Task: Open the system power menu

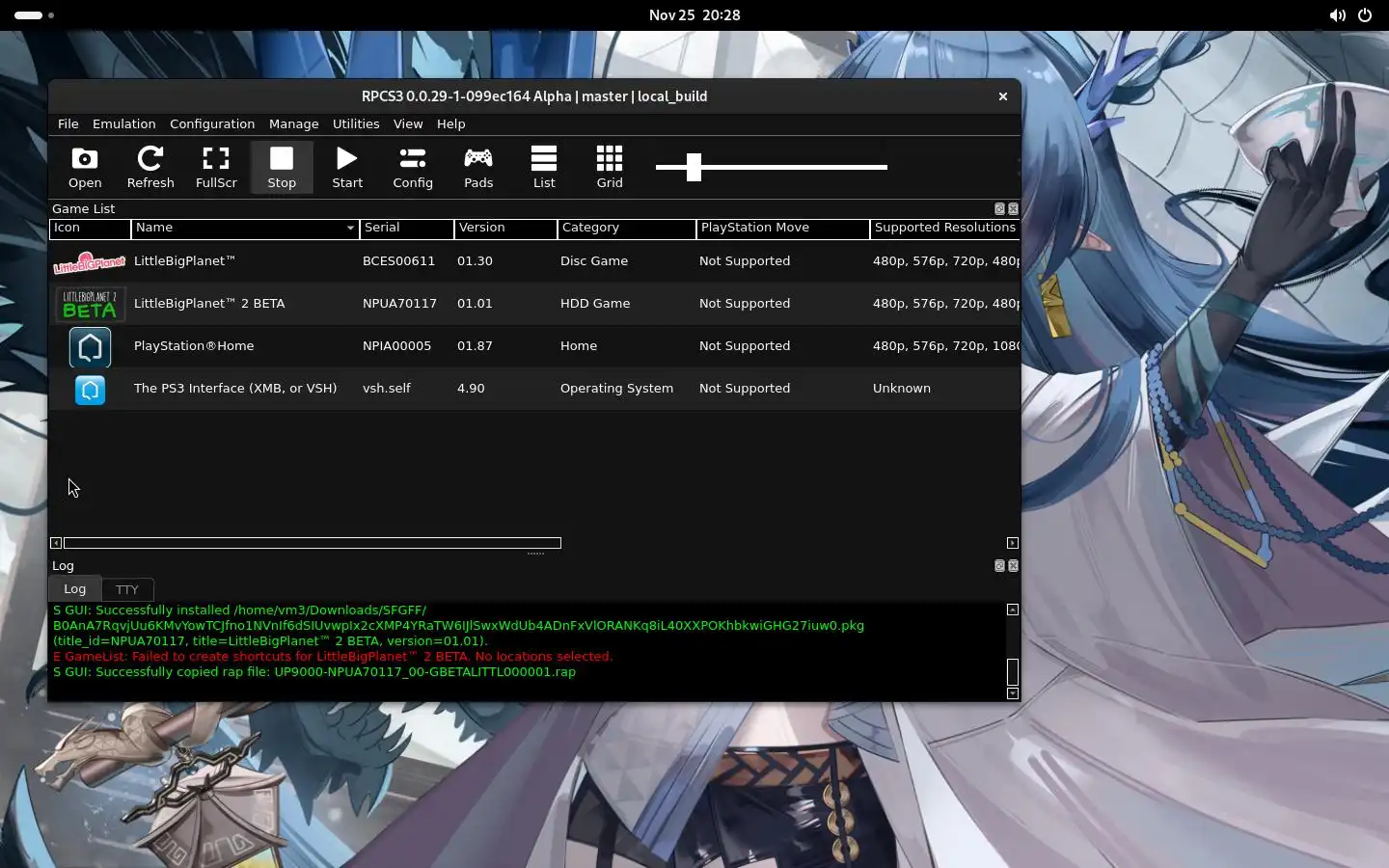Action: (x=1365, y=15)
